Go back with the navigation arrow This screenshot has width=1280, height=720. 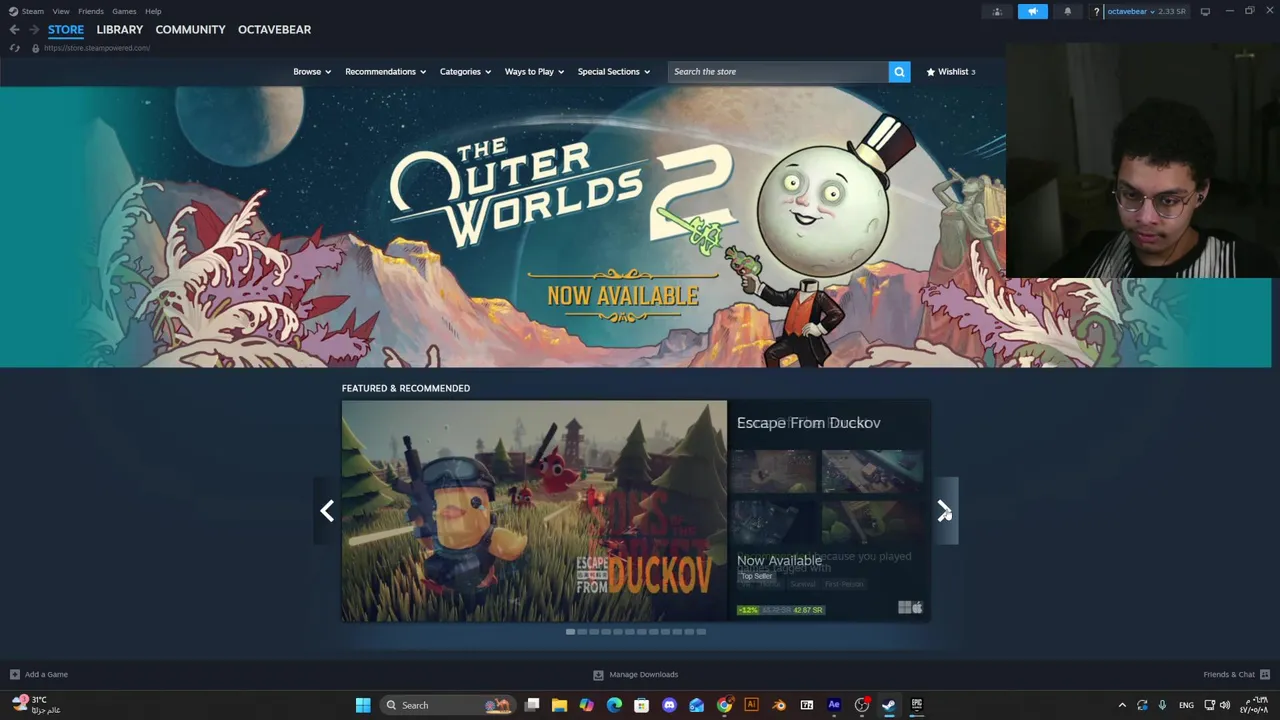(x=14, y=30)
